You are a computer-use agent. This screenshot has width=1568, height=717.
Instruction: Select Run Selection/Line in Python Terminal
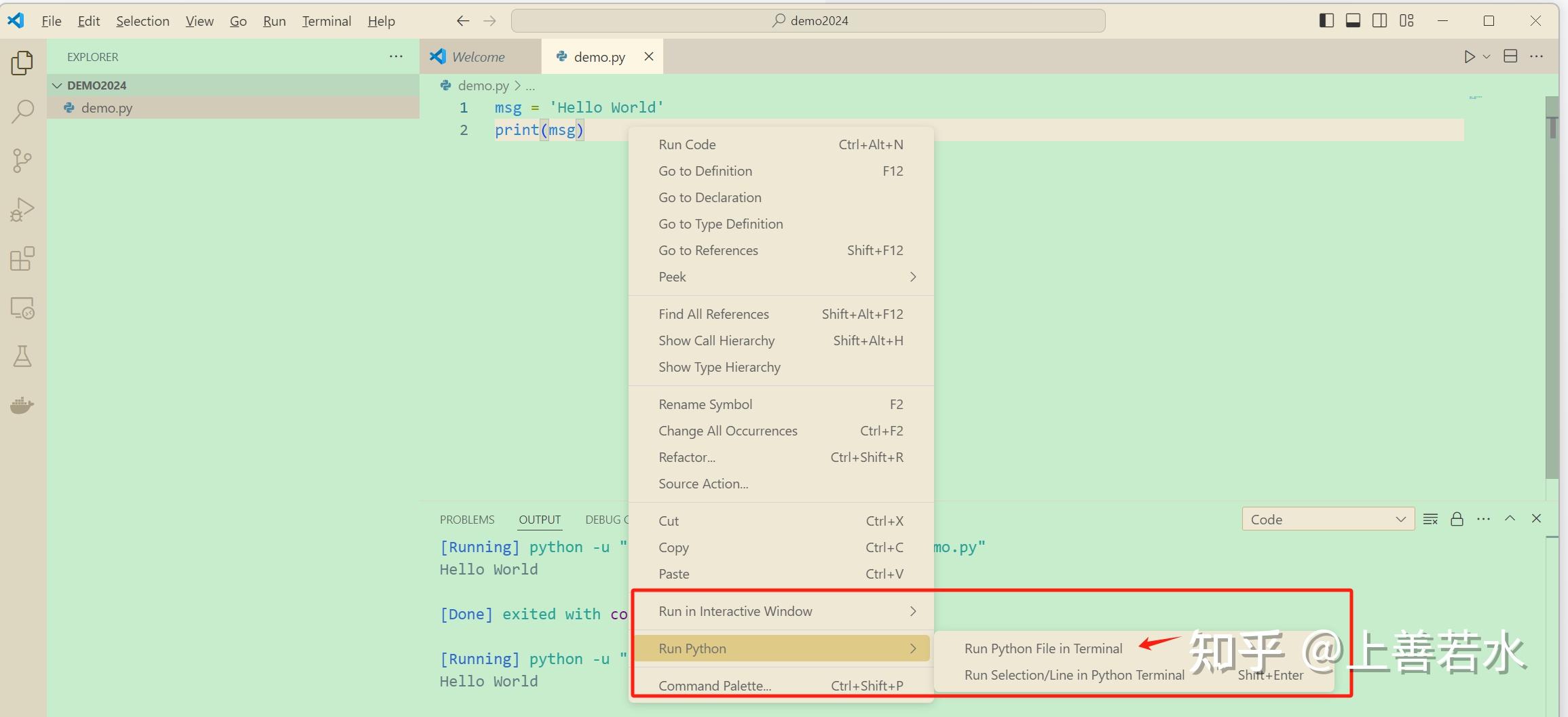click(x=1134, y=675)
